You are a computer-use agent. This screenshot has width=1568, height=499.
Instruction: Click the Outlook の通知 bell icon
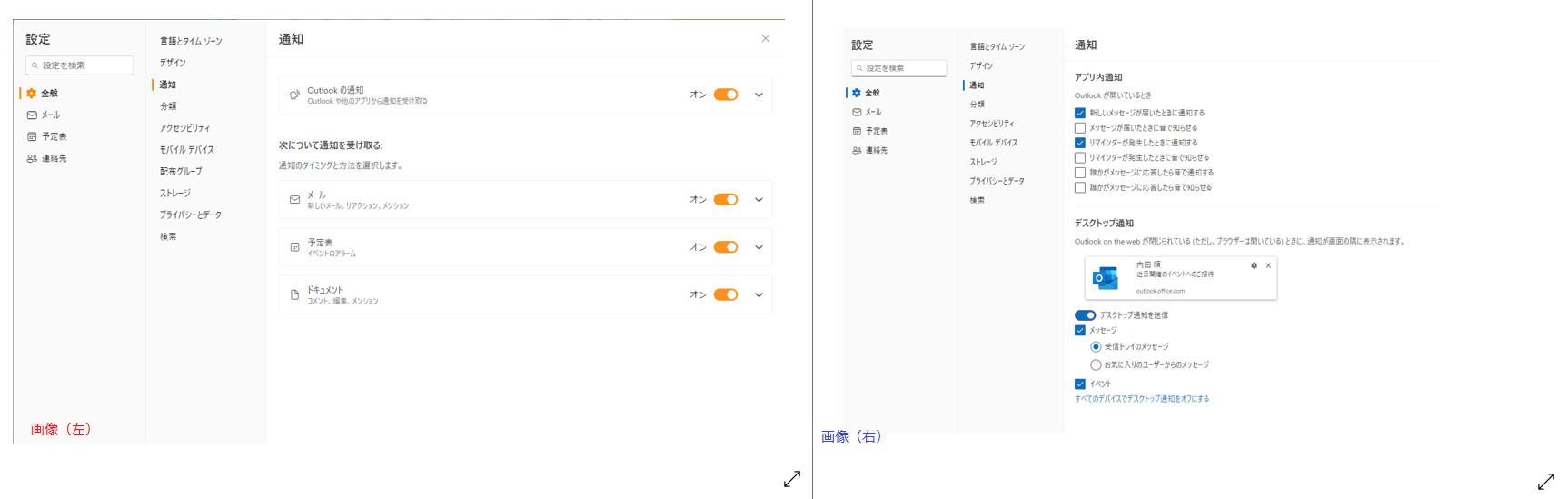tap(294, 95)
